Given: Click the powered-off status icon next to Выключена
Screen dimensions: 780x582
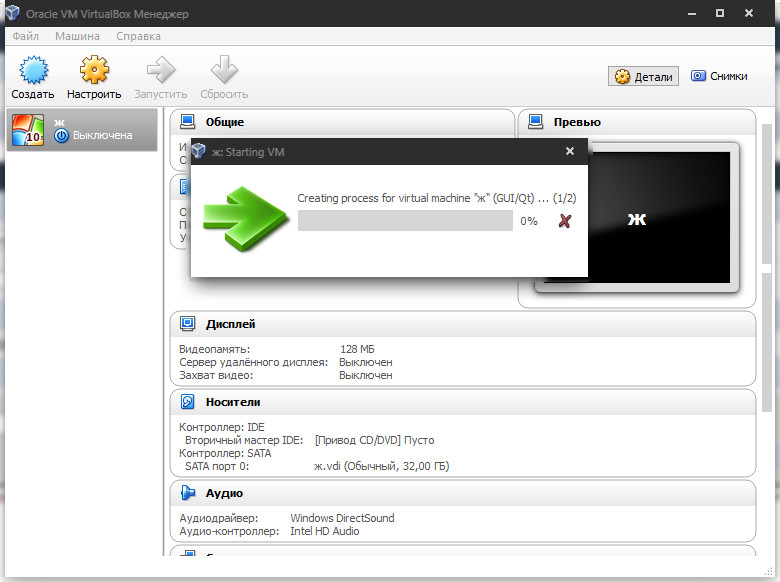Looking at the screenshot, I should 61,135.
